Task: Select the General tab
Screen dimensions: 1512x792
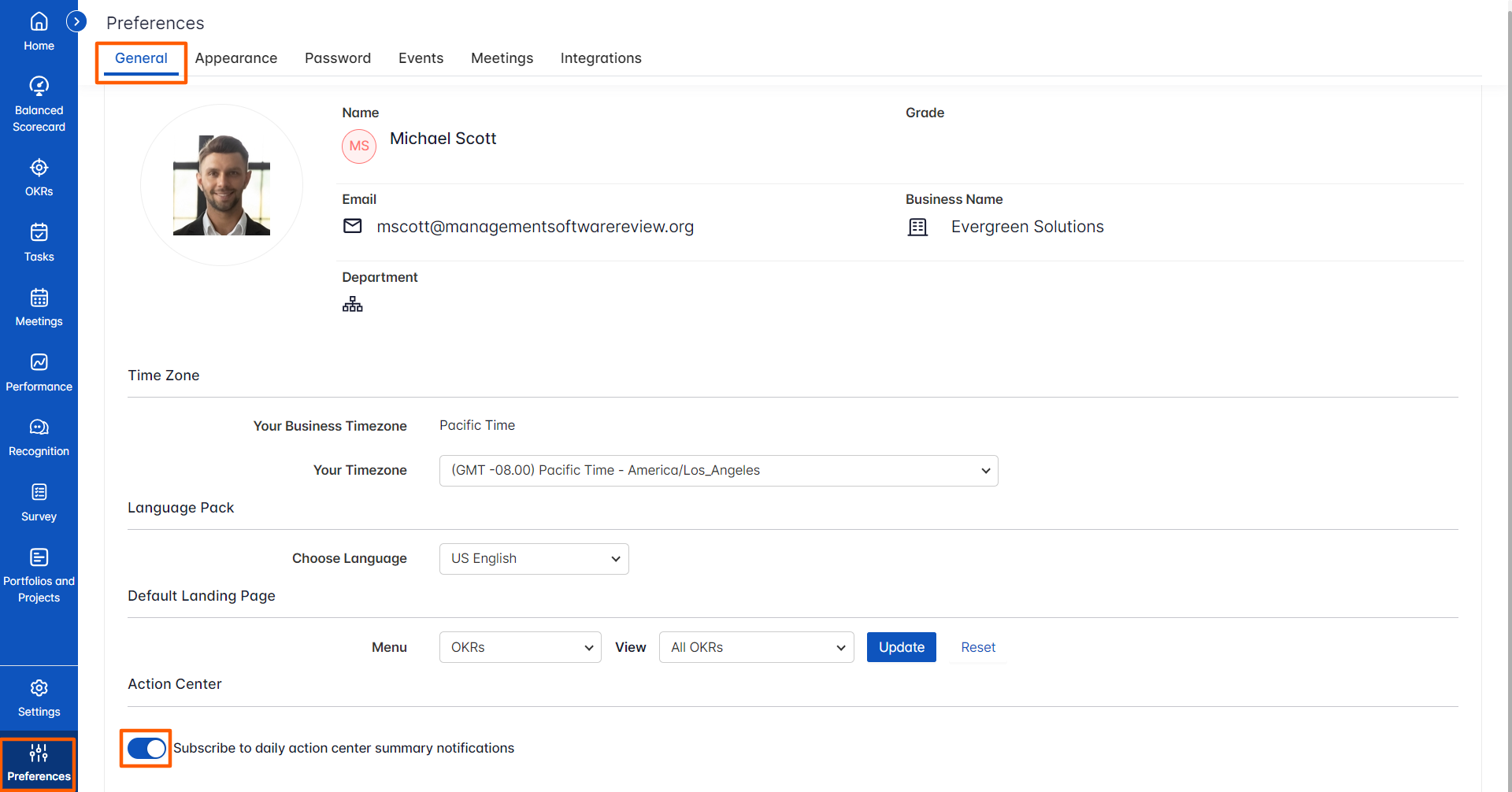Action: (x=141, y=58)
